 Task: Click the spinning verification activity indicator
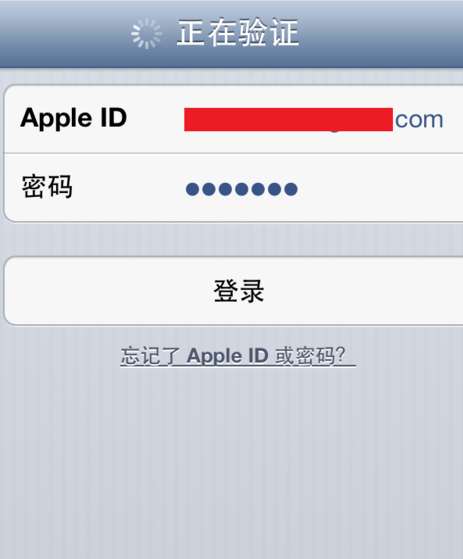click(146, 34)
